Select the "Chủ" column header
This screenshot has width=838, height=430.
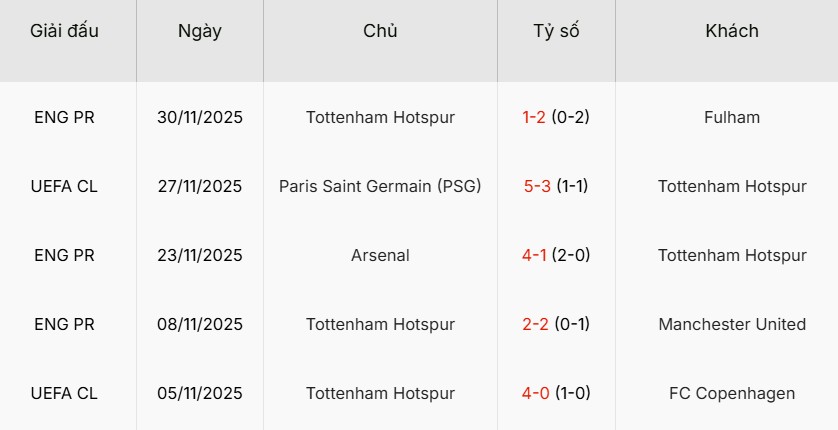tap(380, 31)
